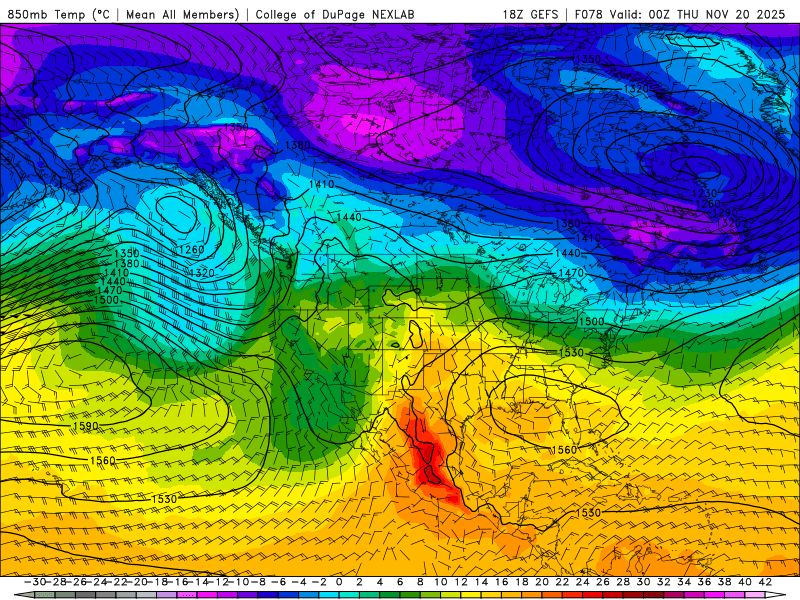
Task: Click the -24 legend value
Action: coord(96,582)
